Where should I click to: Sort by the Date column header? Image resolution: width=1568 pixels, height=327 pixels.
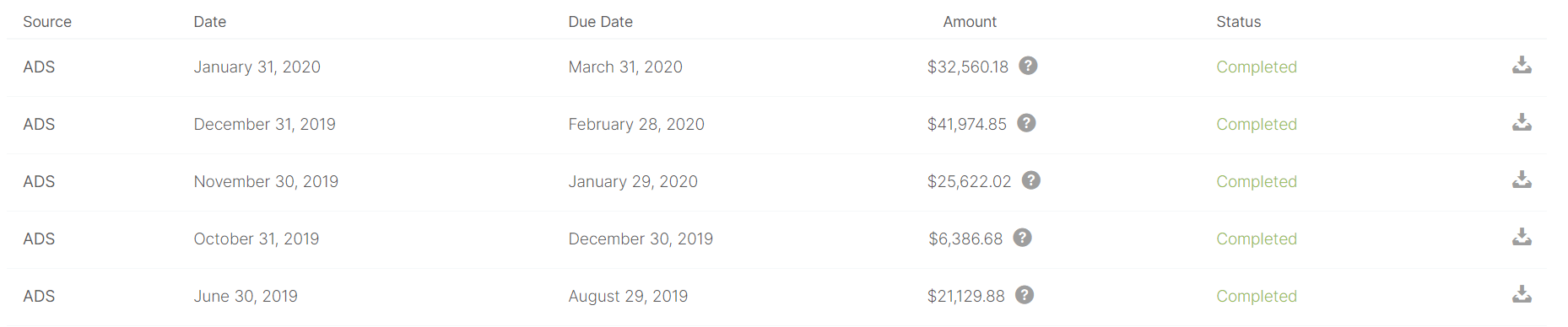[x=210, y=22]
